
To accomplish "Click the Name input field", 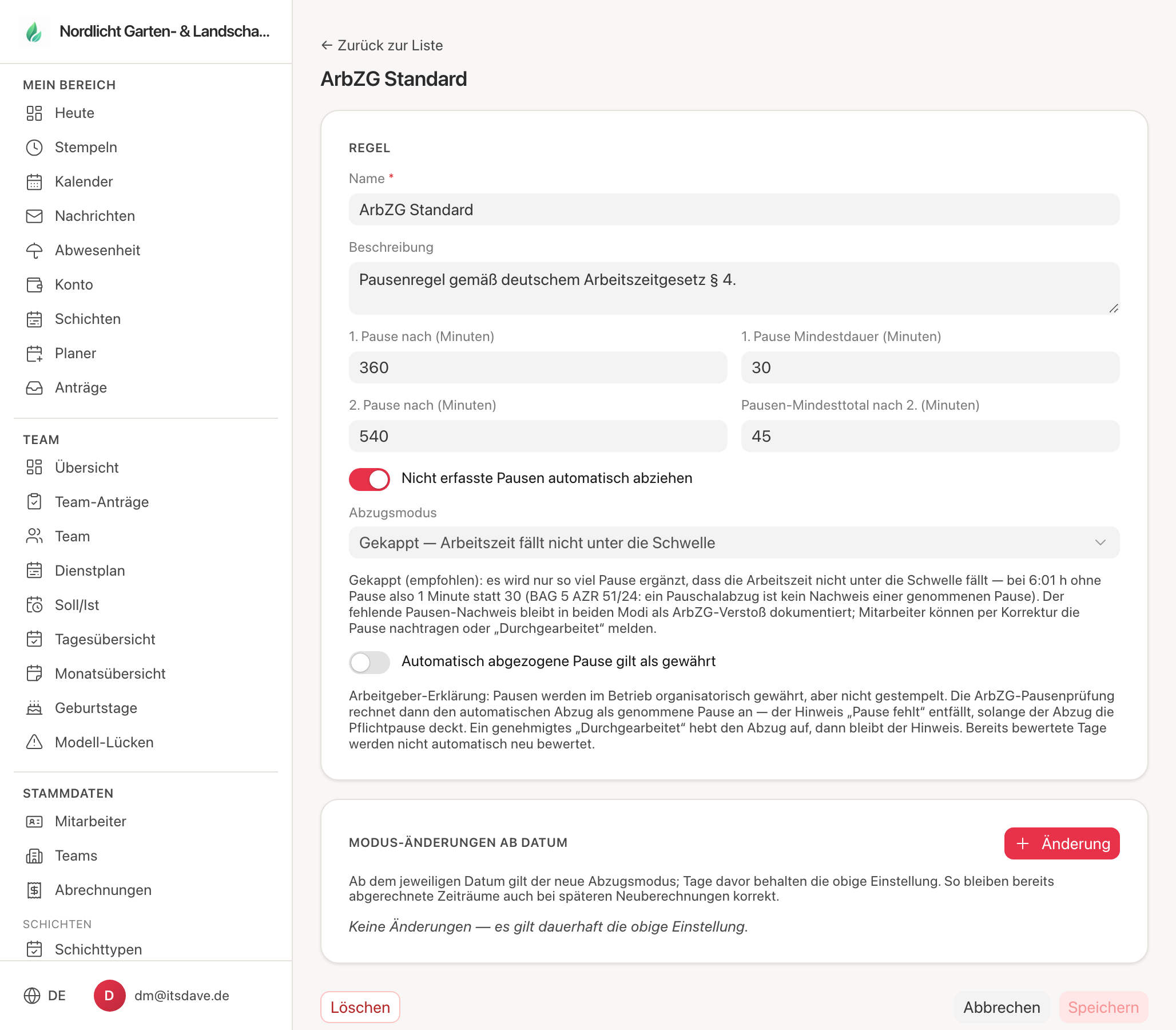I will point(734,210).
